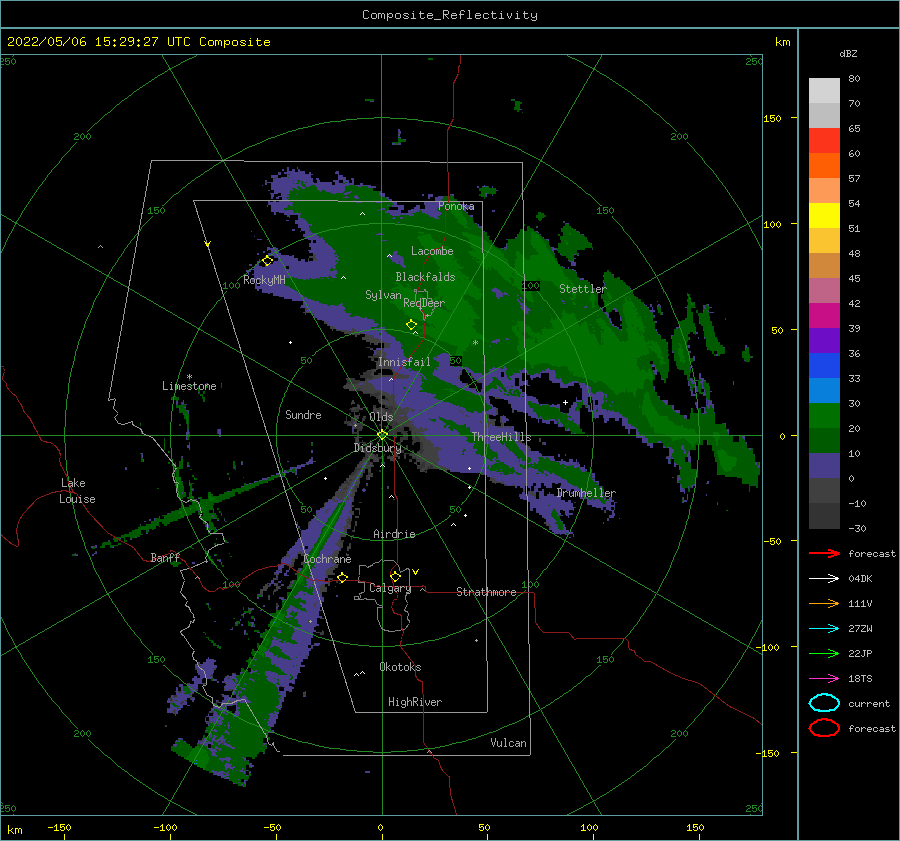Click the yellow diamond marker near RockyMH
The image size is (900, 841).
(267, 261)
